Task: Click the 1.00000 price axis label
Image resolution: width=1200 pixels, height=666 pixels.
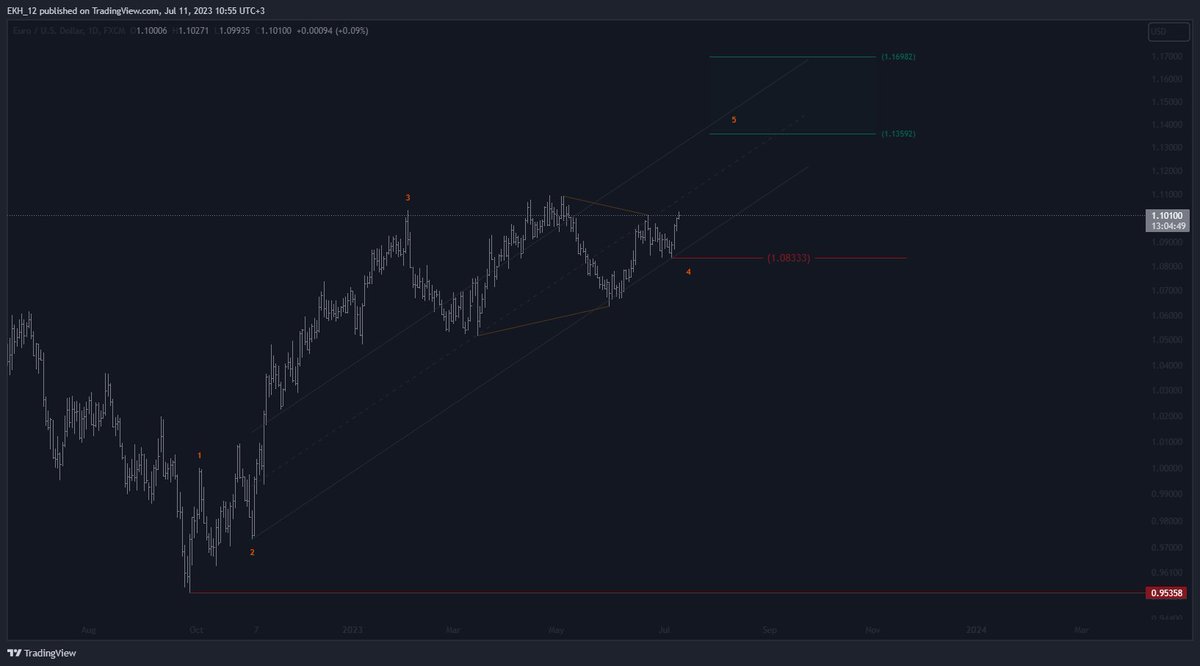Action: (1166, 467)
